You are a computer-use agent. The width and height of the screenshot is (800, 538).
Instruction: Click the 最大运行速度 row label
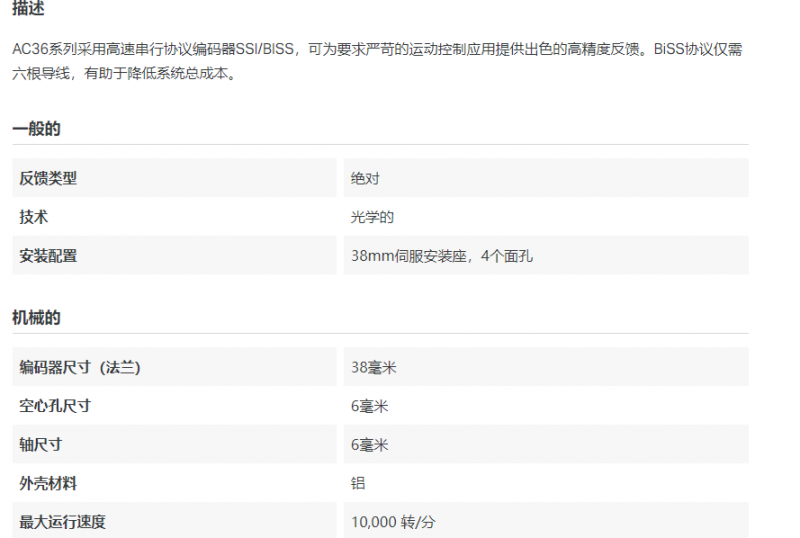(x=62, y=521)
